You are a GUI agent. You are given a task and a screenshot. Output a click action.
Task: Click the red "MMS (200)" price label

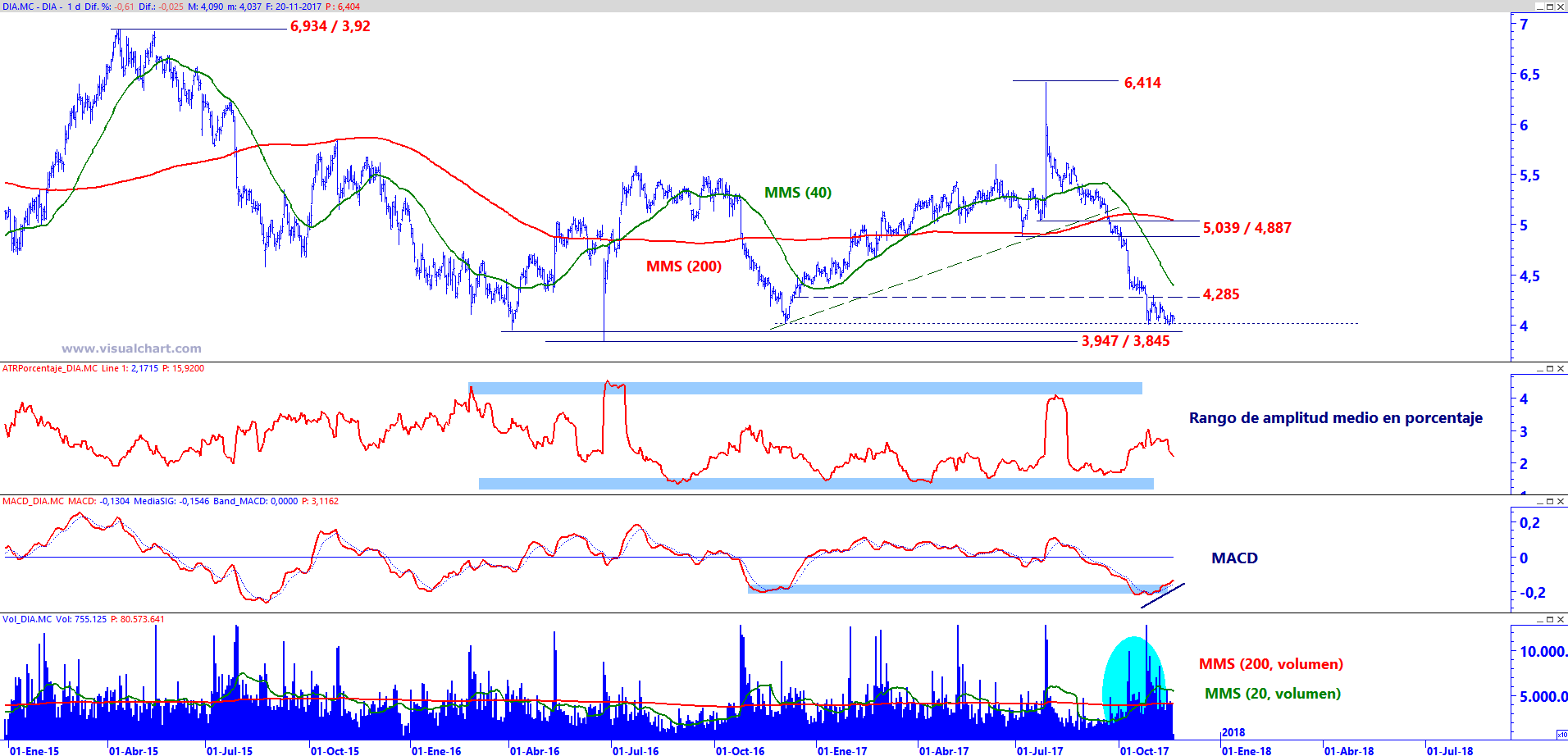click(x=684, y=266)
